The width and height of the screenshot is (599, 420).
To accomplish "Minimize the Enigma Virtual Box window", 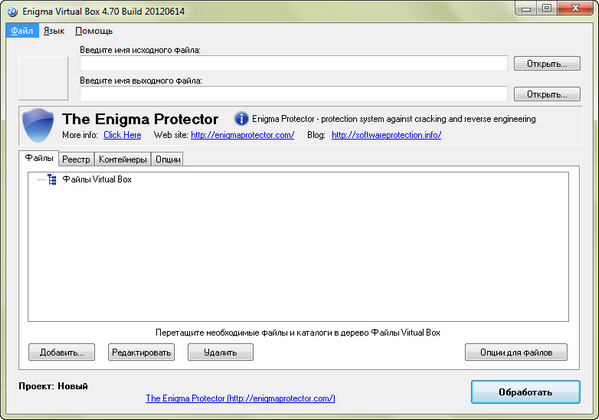I will [x=526, y=8].
